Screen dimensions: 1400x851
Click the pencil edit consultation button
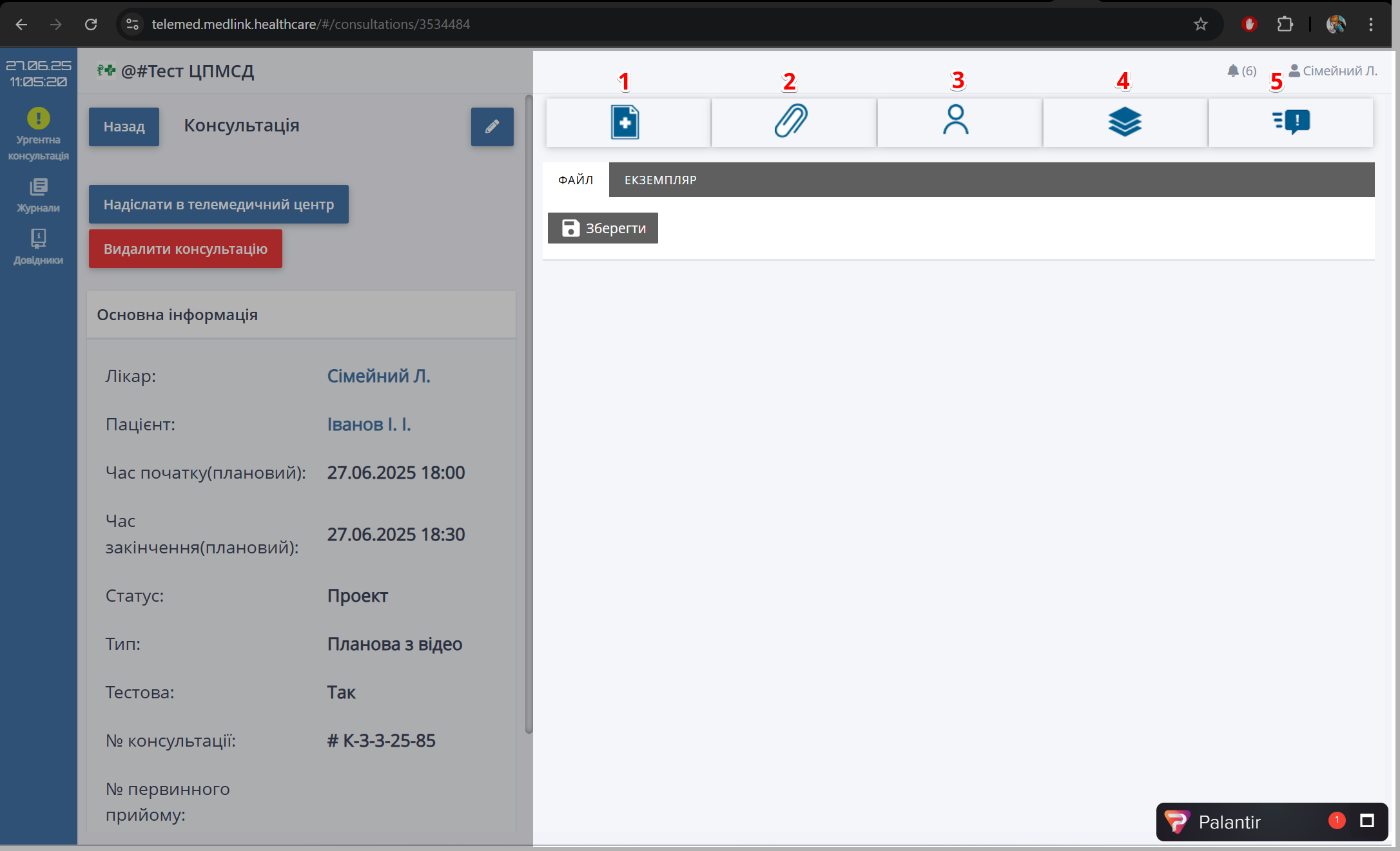(492, 127)
